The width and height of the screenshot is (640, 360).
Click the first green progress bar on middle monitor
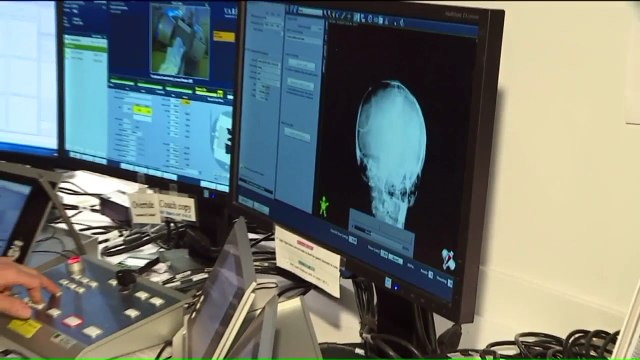(x=122, y=82)
